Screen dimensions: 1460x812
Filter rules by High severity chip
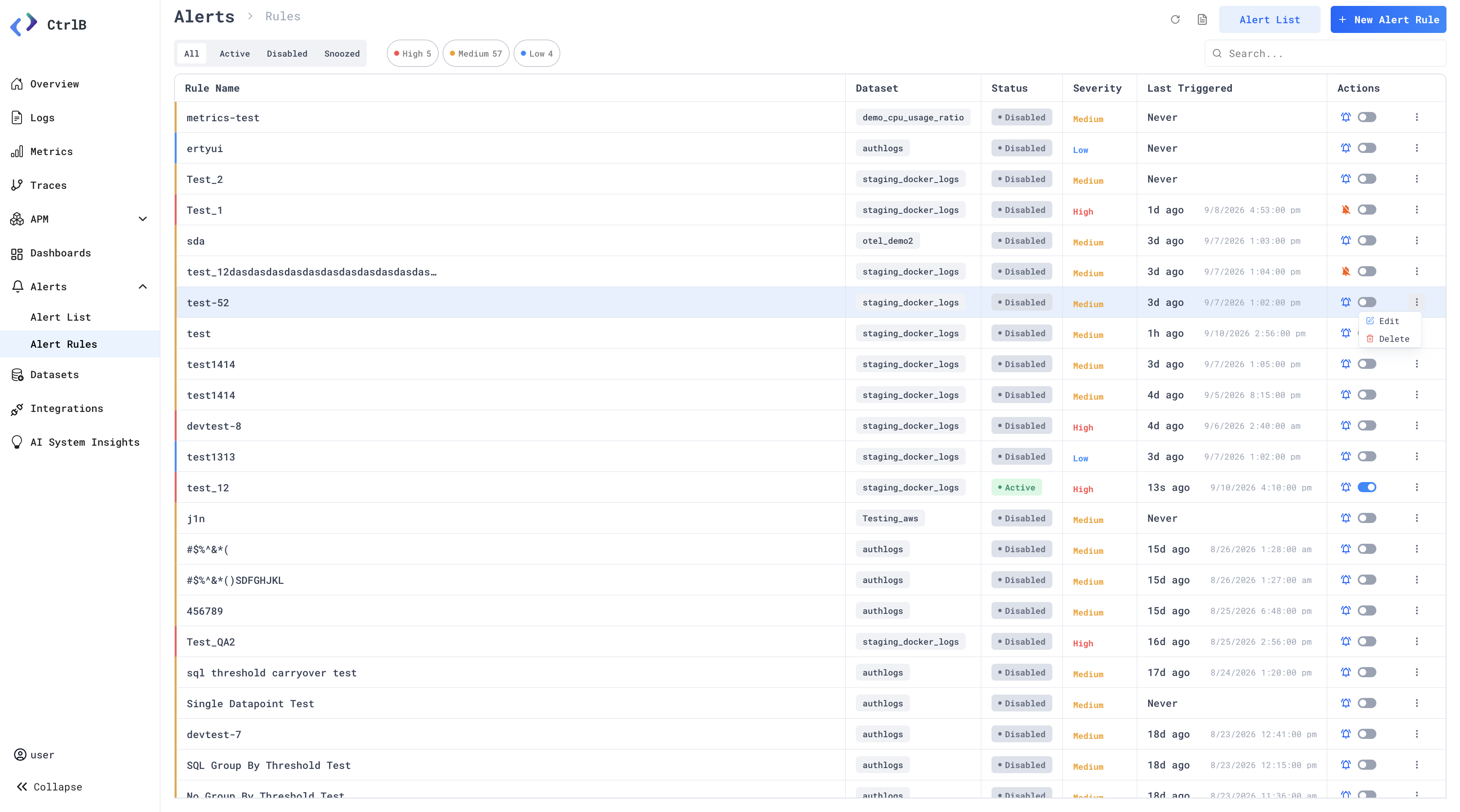pos(413,53)
